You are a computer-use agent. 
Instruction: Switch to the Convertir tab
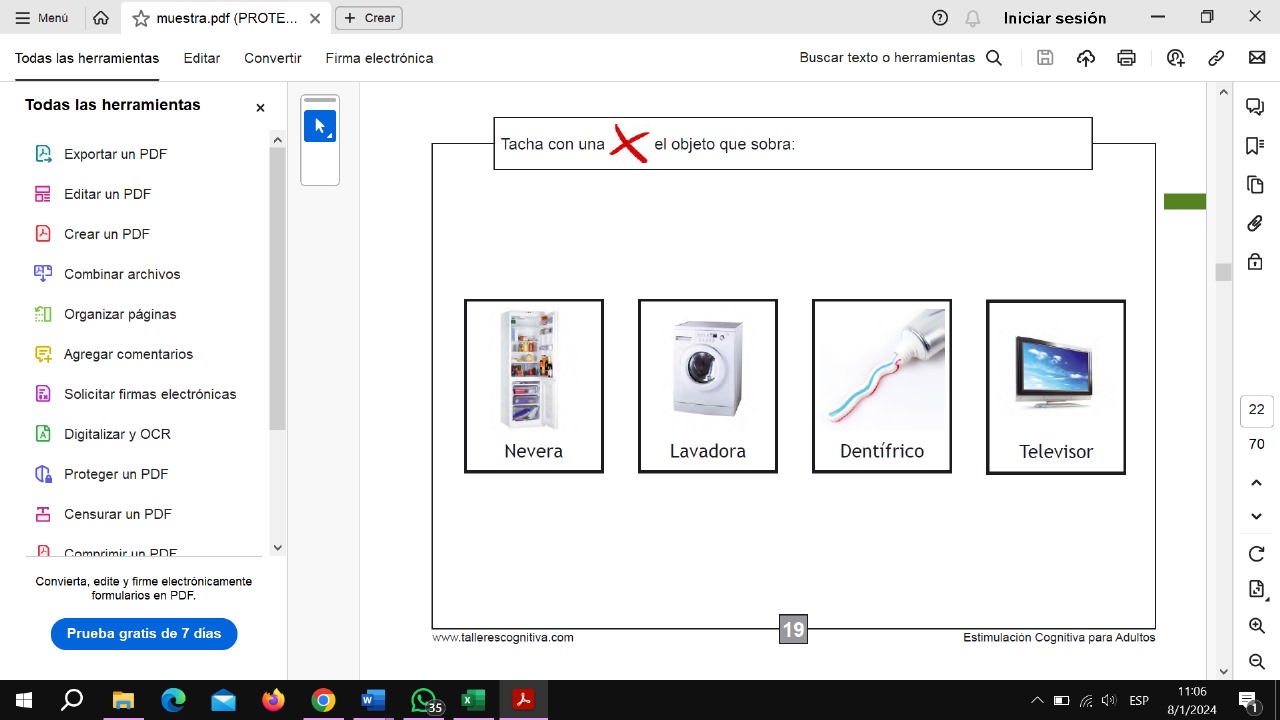tap(272, 58)
